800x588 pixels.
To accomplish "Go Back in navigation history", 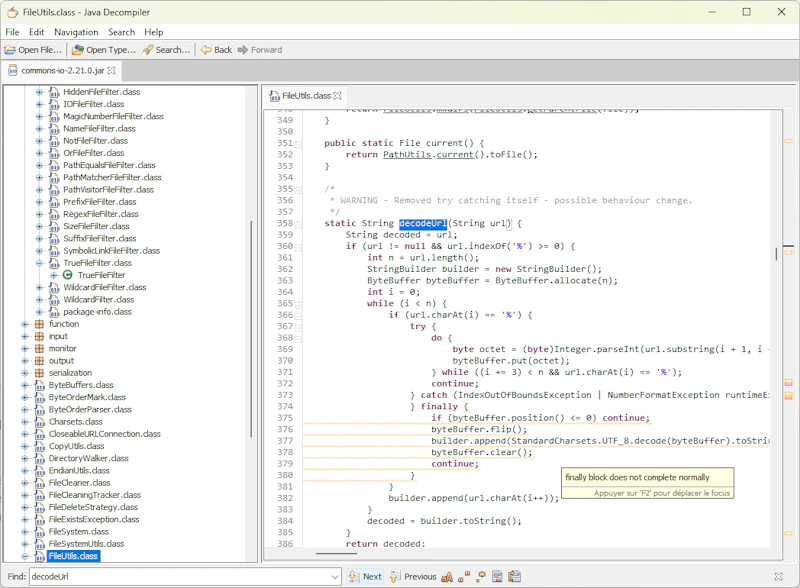I will 216,50.
